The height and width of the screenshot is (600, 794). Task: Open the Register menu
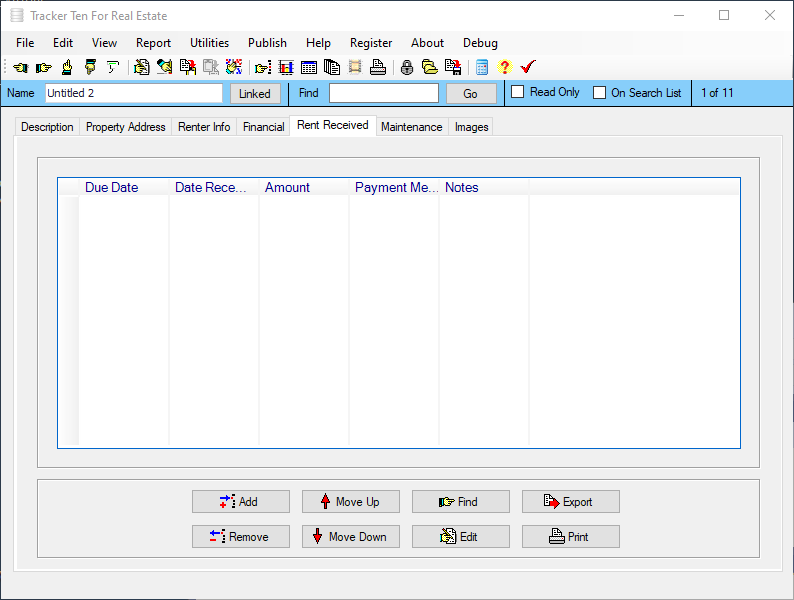pyautogui.click(x=371, y=43)
